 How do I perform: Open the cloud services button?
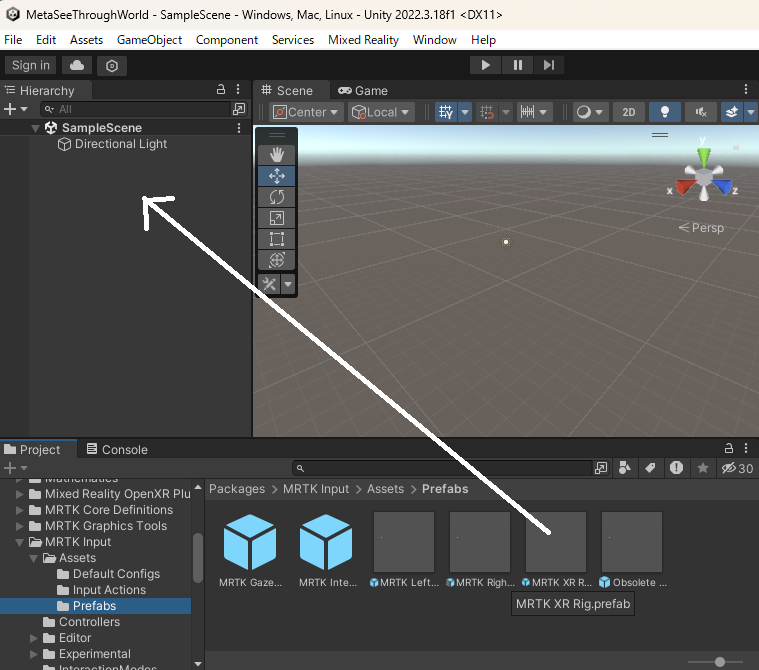click(x=77, y=65)
